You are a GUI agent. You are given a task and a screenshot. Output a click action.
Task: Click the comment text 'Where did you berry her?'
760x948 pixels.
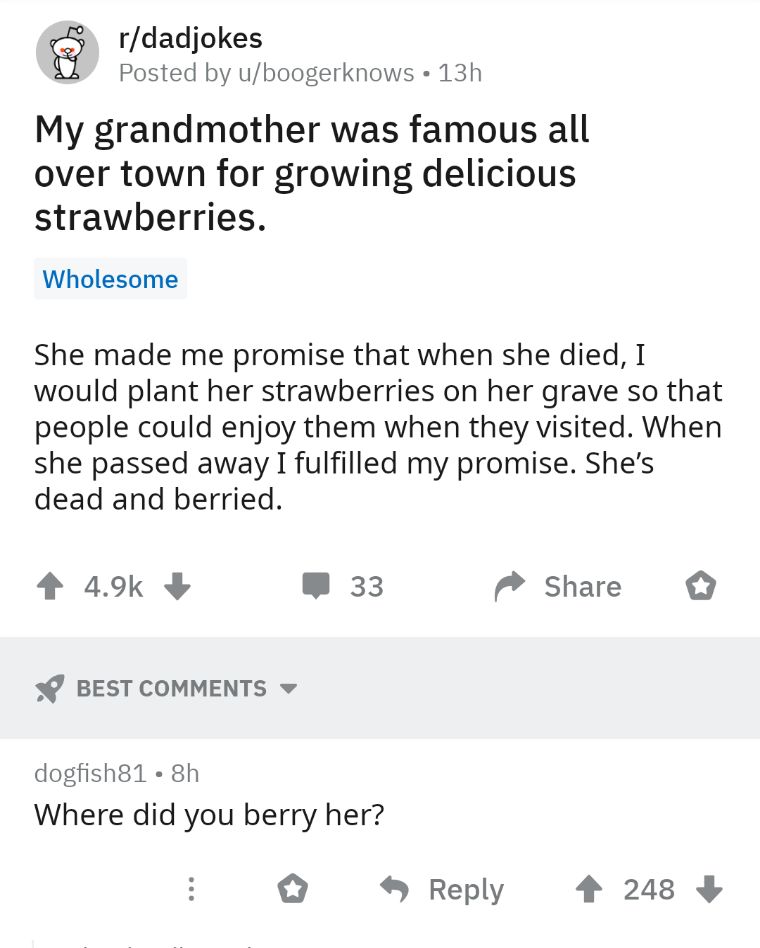tap(209, 815)
